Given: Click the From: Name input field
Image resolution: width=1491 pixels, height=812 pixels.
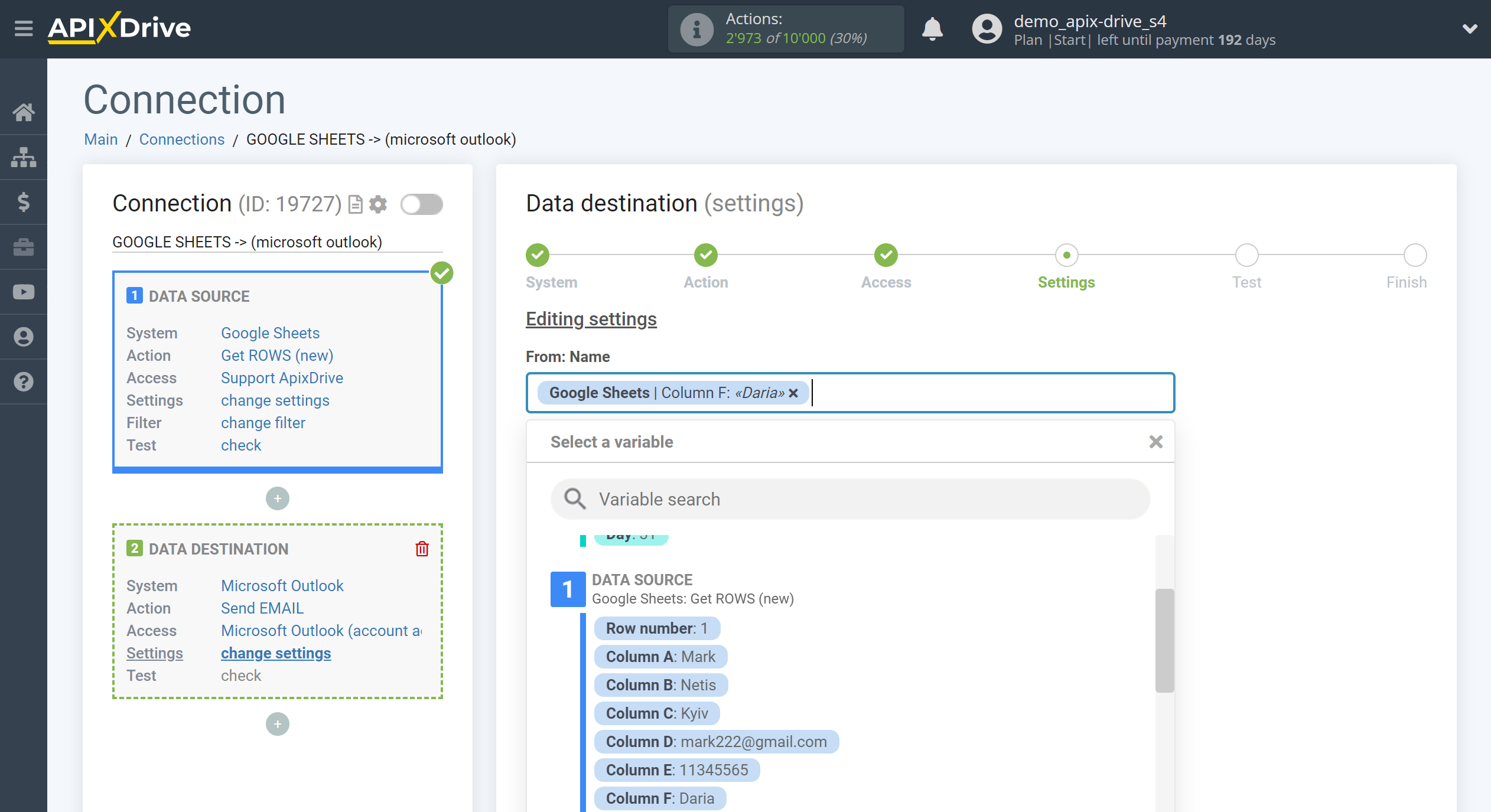Looking at the screenshot, I should coord(850,393).
